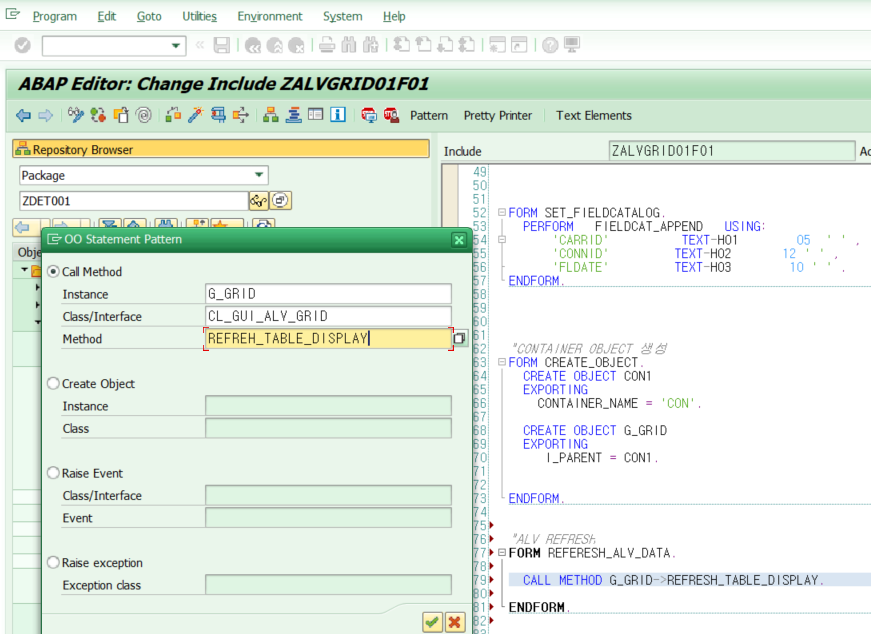Image resolution: width=871 pixels, height=634 pixels.
Task: Click the Print icon
Action: pos(327,45)
